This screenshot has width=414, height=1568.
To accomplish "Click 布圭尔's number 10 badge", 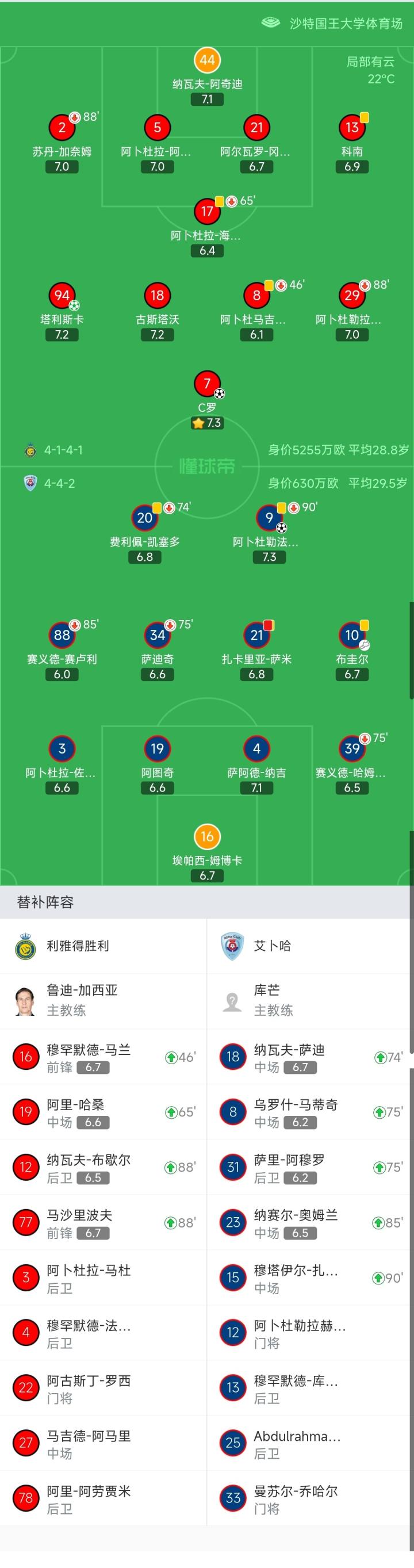I will (x=352, y=635).
